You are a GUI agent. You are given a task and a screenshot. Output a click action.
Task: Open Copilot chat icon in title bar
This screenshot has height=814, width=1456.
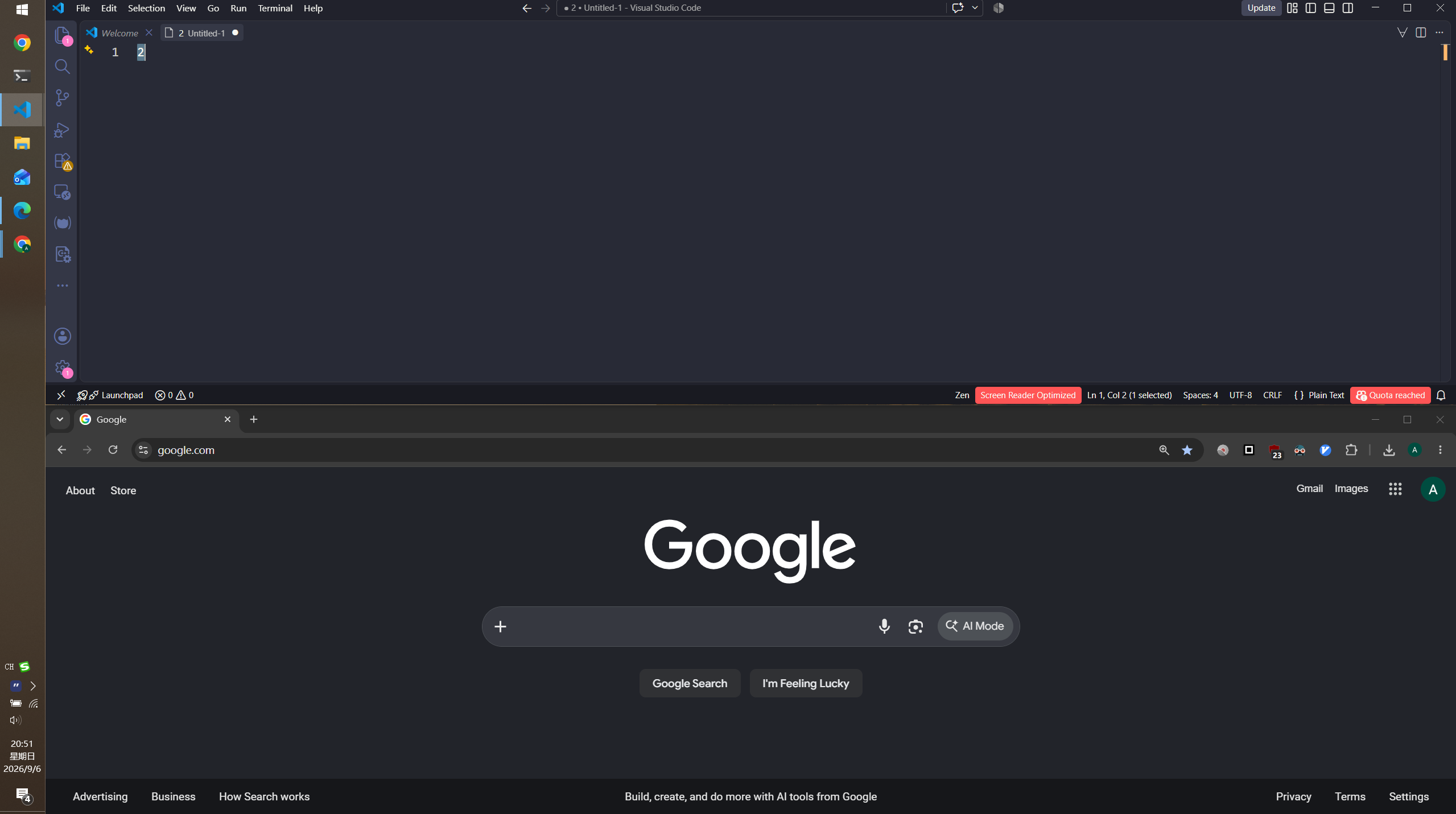958,8
